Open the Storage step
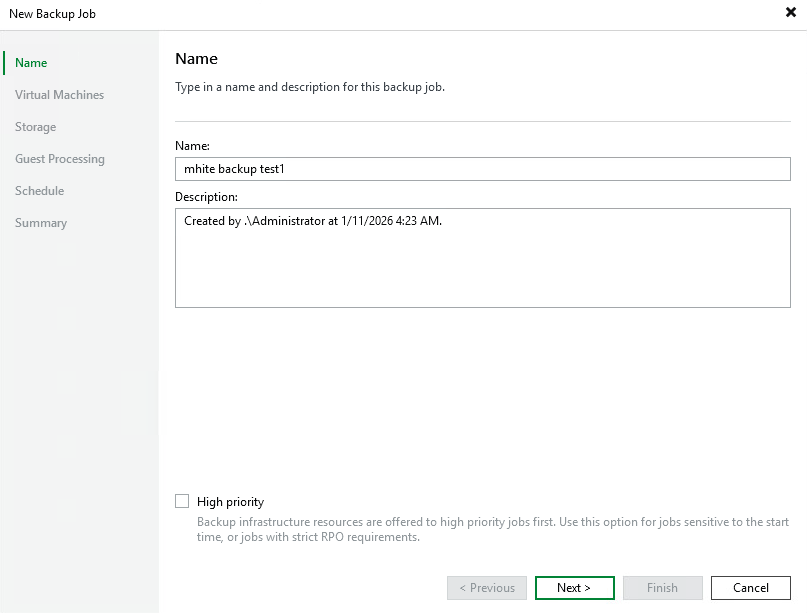Image resolution: width=807 pixels, height=613 pixels. (x=35, y=126)
